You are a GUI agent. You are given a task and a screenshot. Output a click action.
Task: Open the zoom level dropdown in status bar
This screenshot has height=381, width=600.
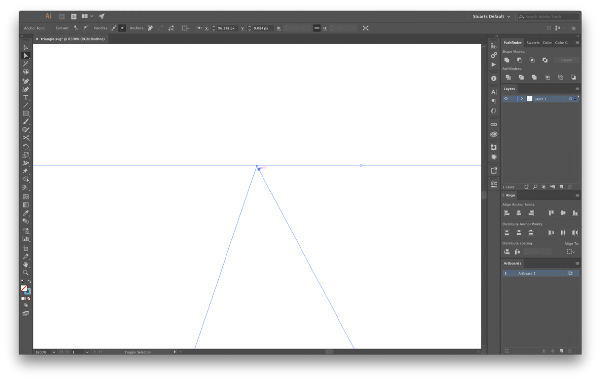pos(54,352)
